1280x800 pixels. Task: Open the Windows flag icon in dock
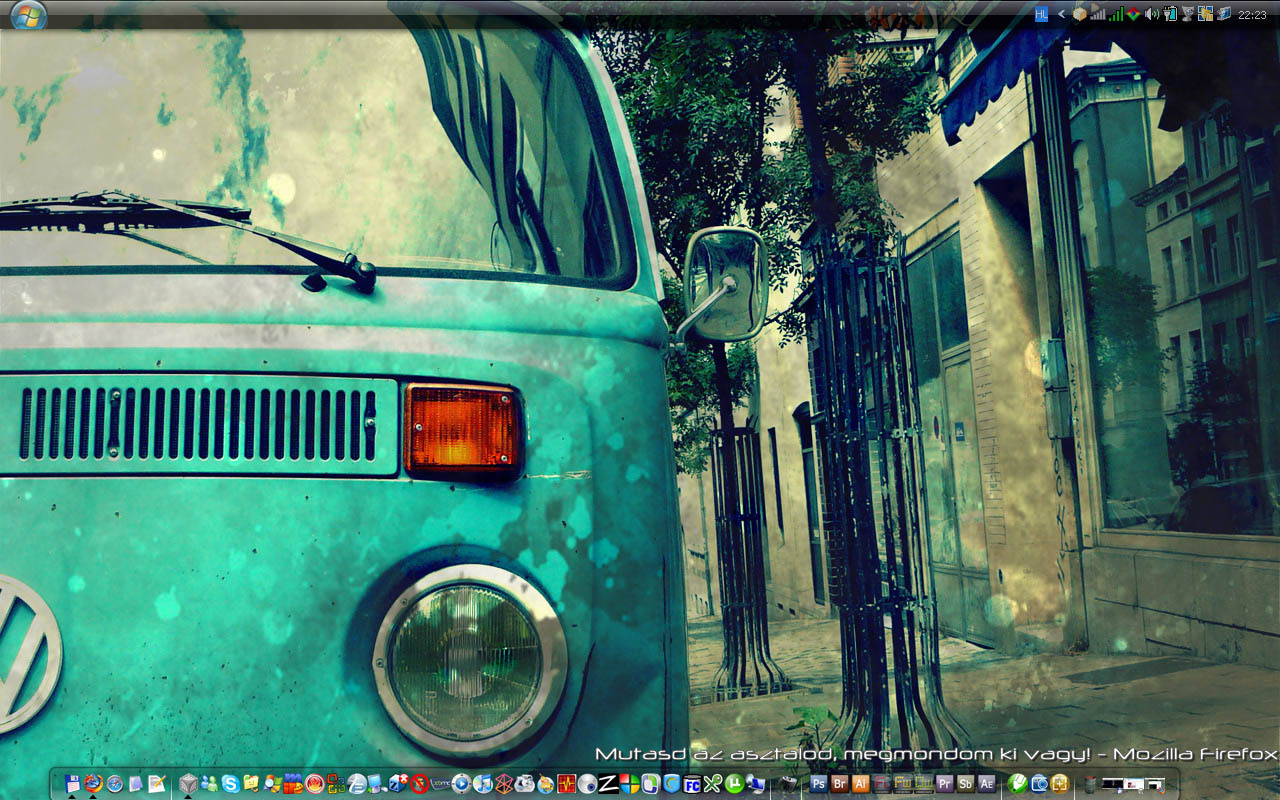[x=629, y=783]
